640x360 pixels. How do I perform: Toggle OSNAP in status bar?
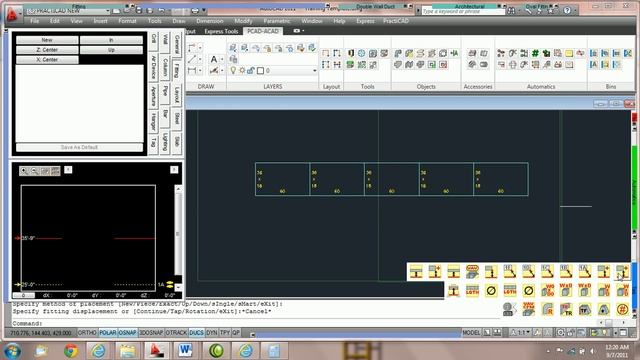pos(127,333)
